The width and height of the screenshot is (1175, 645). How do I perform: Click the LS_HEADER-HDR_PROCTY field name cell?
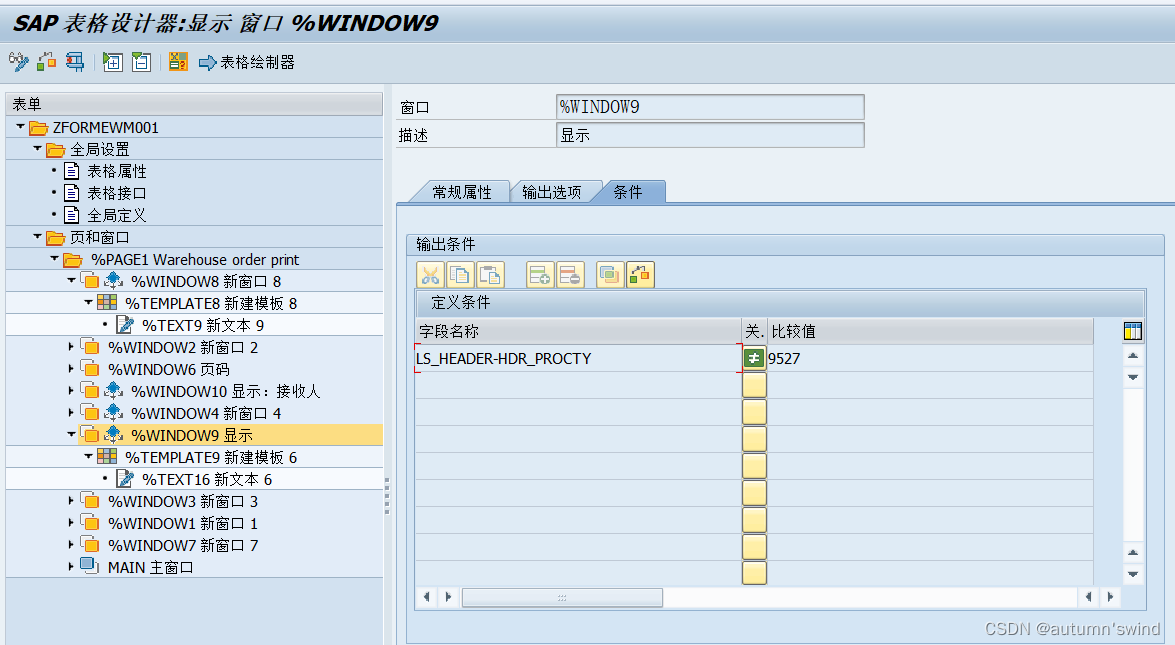click(x=578, y=359)
